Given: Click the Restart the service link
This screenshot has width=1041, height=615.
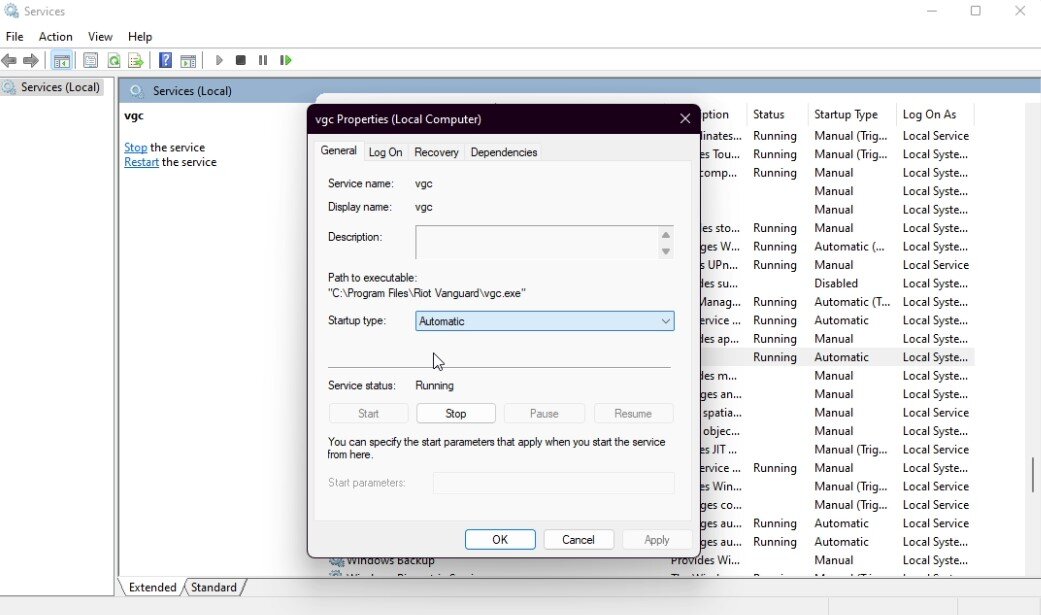Looking at the screenshot, I should click(141, 162).
